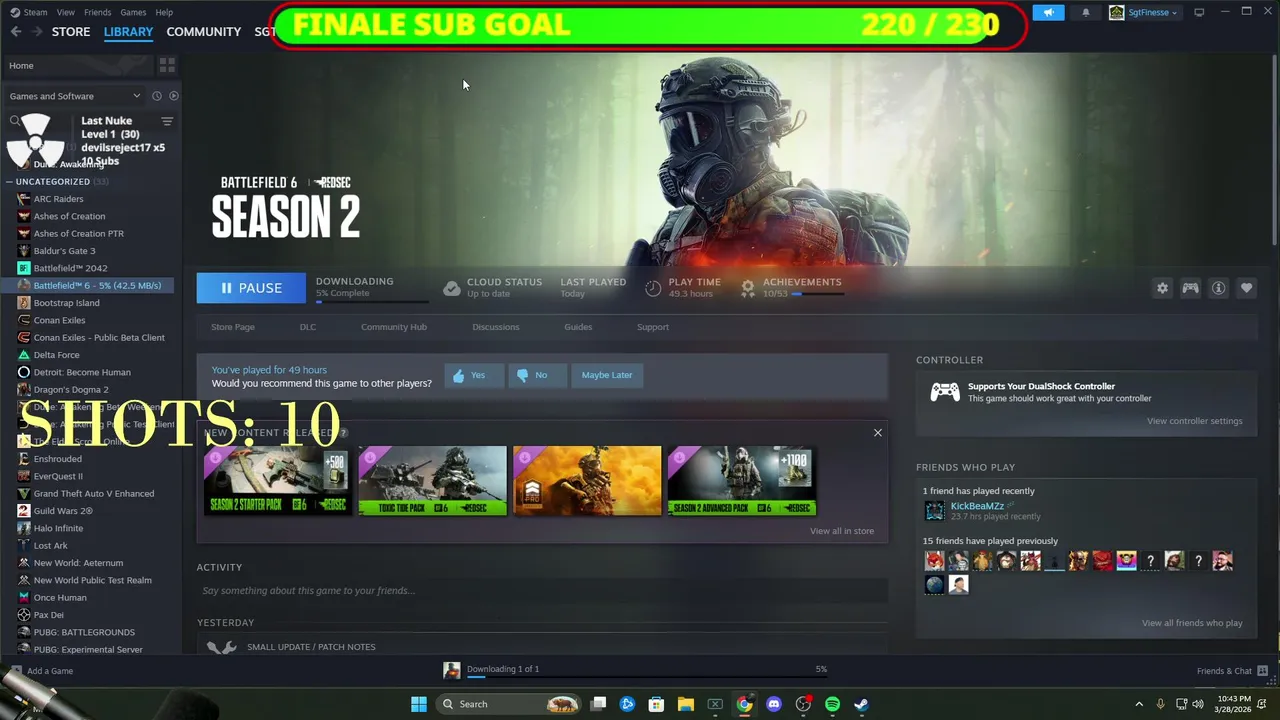
Task: Open Season 2 Starter Pack thumbnail
Action: tap(278, 481)
